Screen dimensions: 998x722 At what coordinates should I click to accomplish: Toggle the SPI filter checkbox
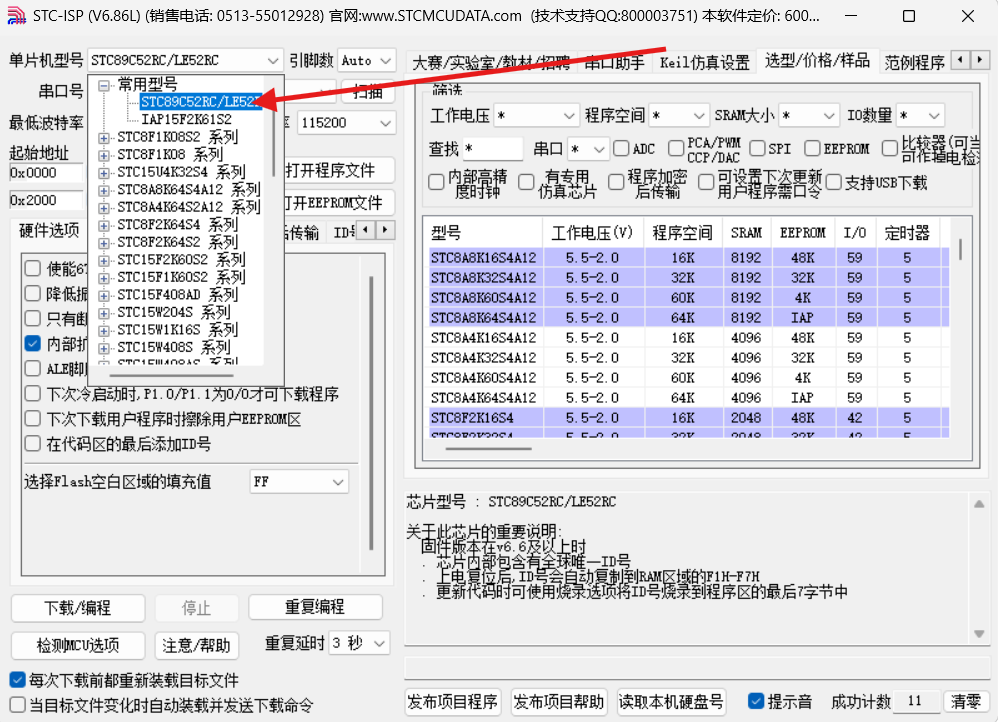pos(757,148)
